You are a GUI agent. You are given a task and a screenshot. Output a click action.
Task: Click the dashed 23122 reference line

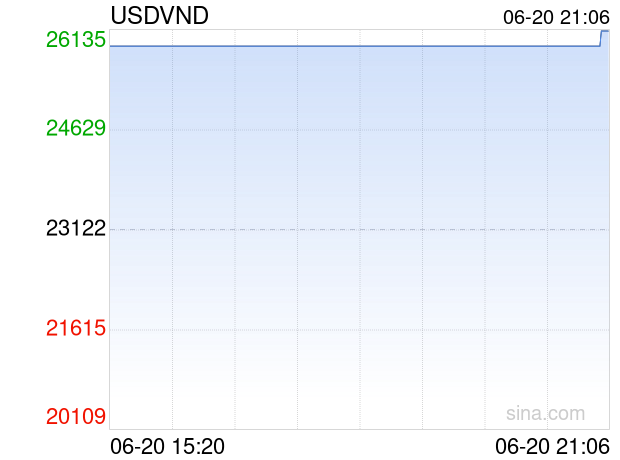[359, 229]
